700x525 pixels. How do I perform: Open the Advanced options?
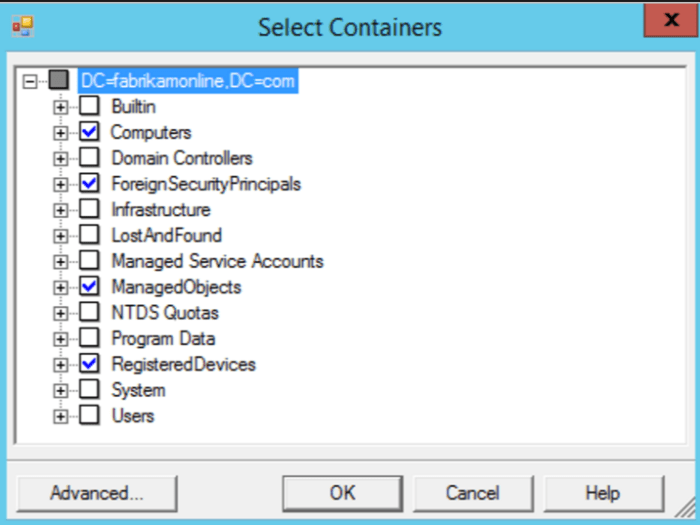tap(97, 493)
